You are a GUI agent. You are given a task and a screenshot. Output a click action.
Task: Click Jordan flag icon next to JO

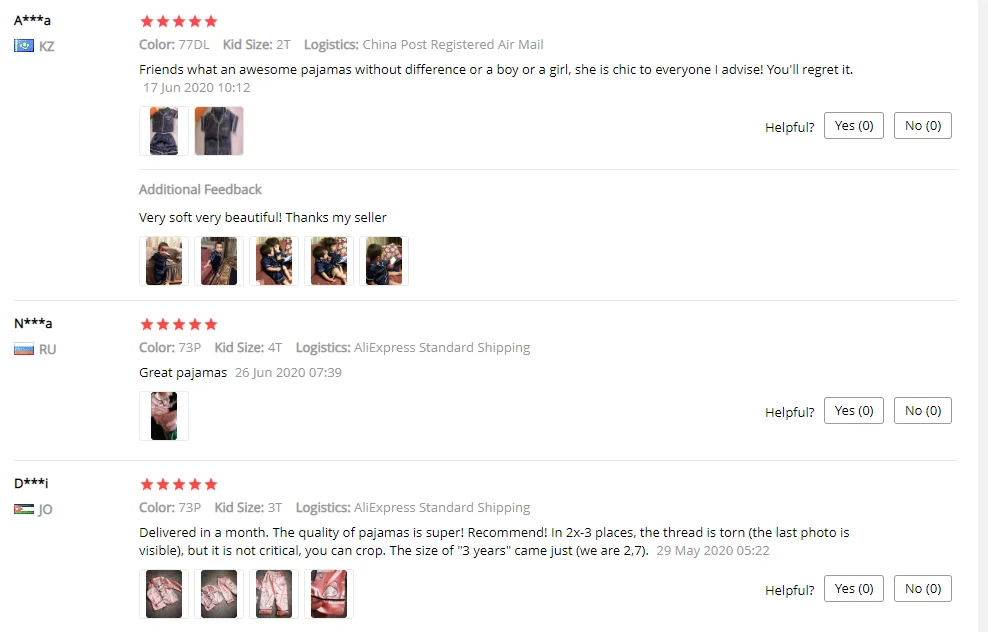click(24, 509)
